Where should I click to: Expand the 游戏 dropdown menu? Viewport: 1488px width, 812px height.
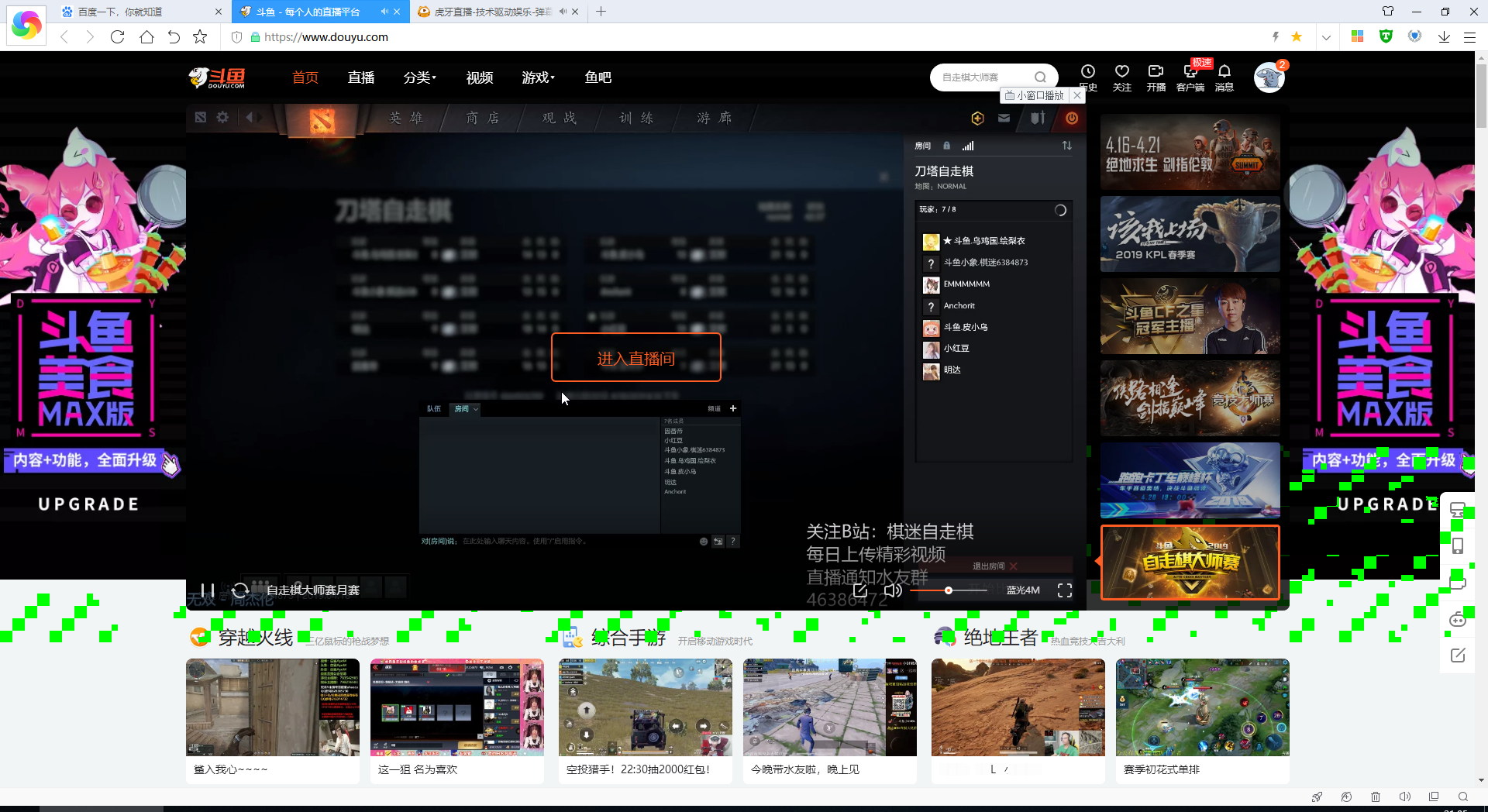pos(539,77)
